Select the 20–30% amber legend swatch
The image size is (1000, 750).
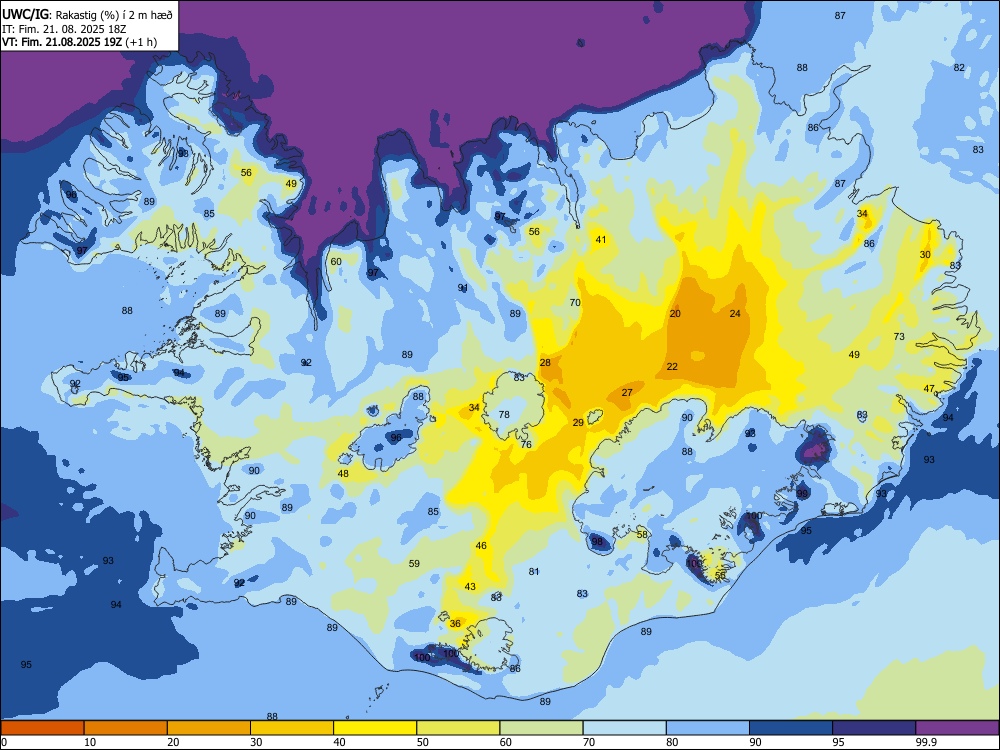coord(209,728)
